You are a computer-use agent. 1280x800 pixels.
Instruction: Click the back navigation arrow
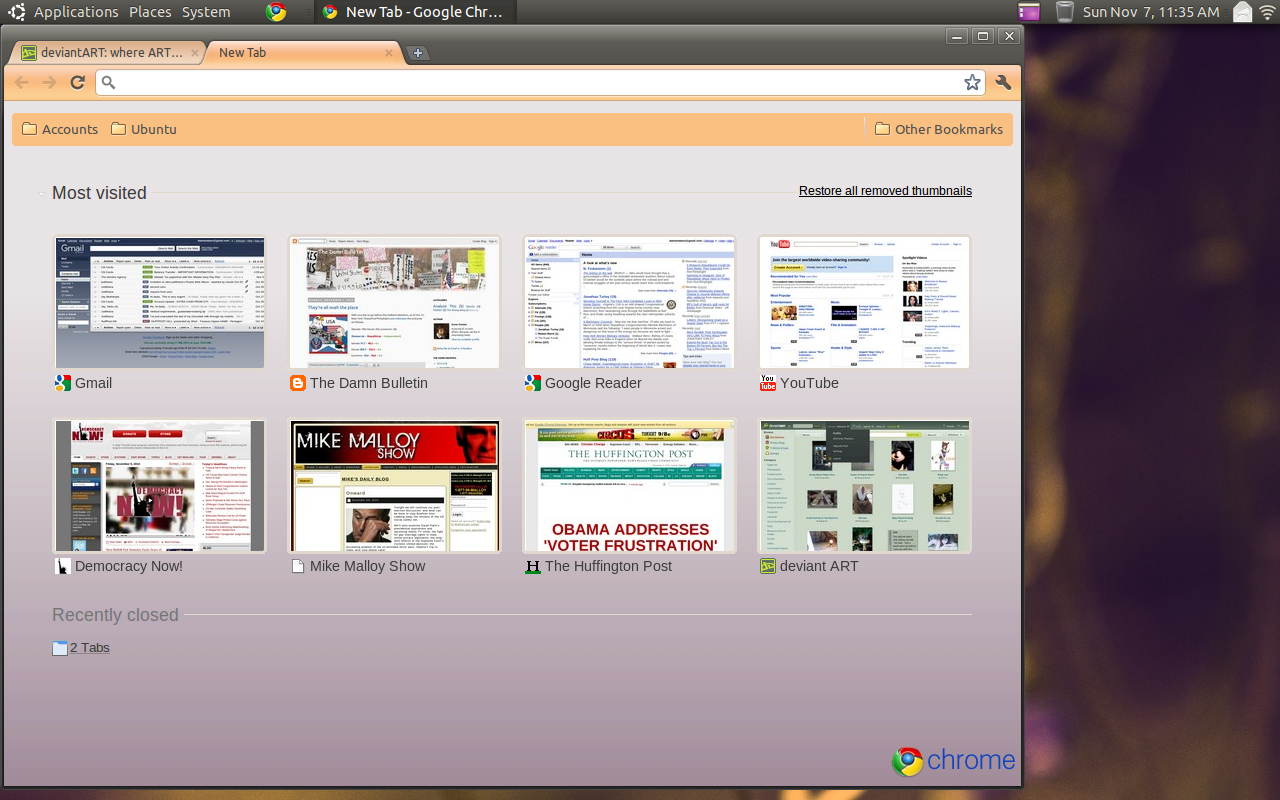tap(20, 82)
